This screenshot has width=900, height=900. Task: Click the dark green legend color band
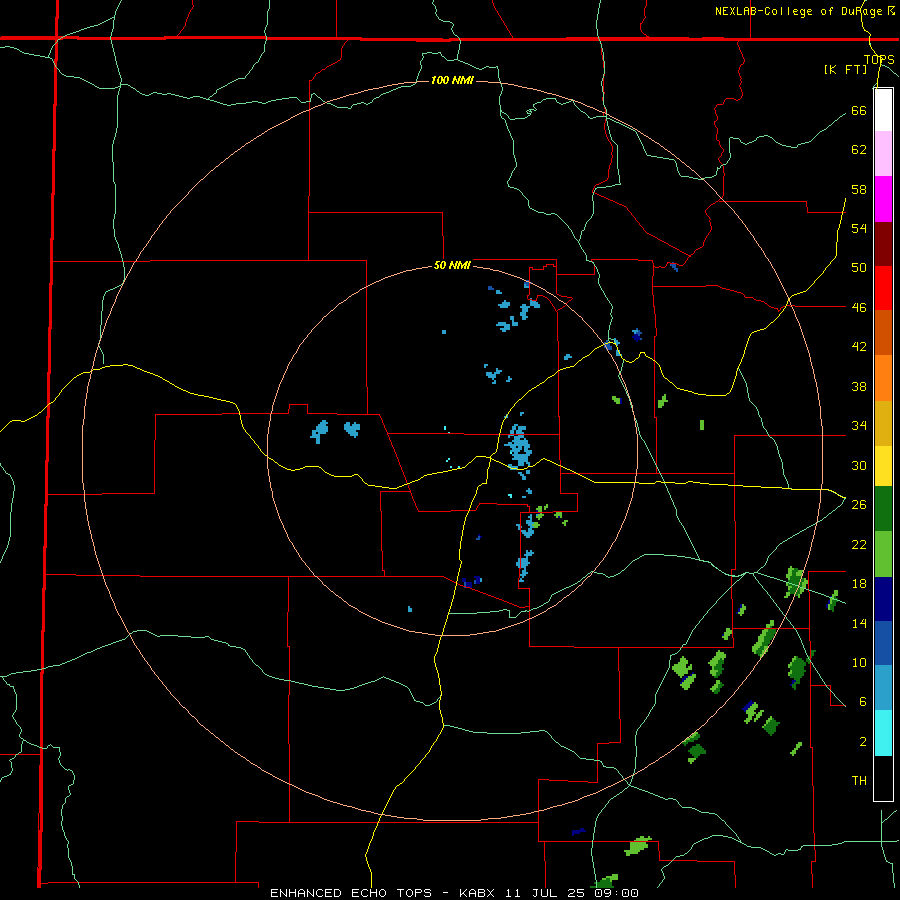tap(883, 509)
